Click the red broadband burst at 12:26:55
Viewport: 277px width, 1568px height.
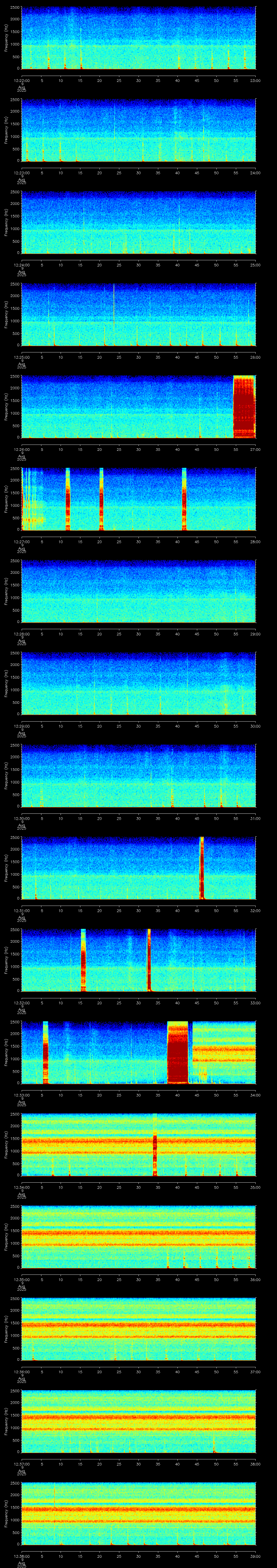pos(244,407)
